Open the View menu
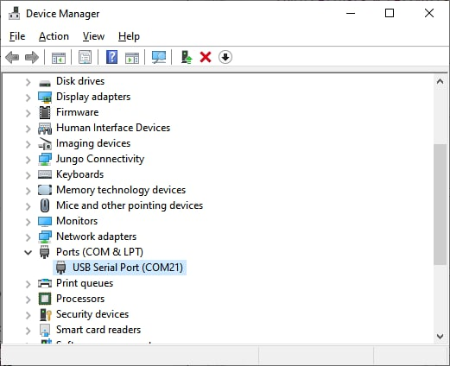The width and height of the screenshot is (450, 366). tap(94, 36)
